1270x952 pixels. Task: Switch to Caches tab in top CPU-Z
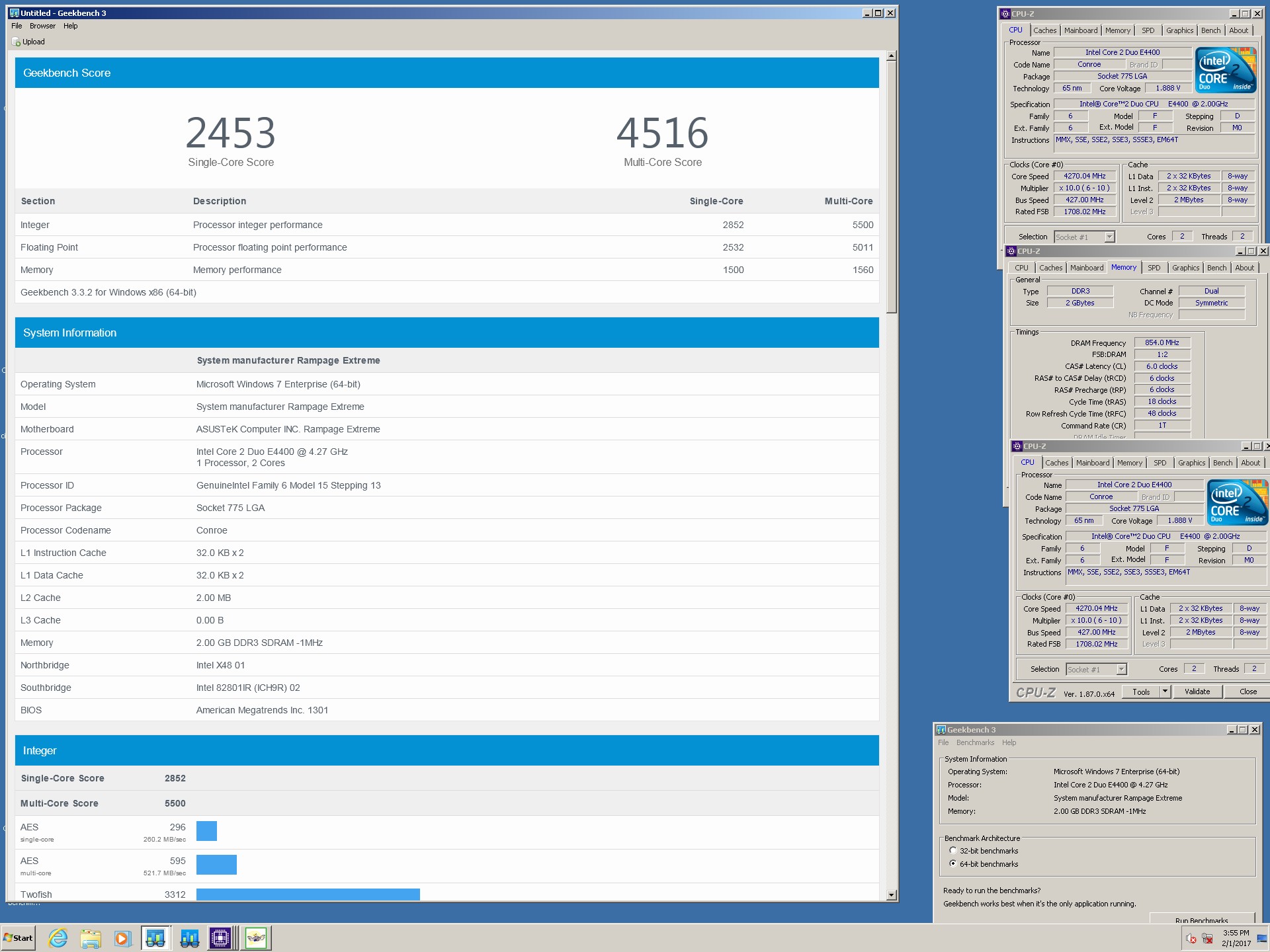(1044, 30)
